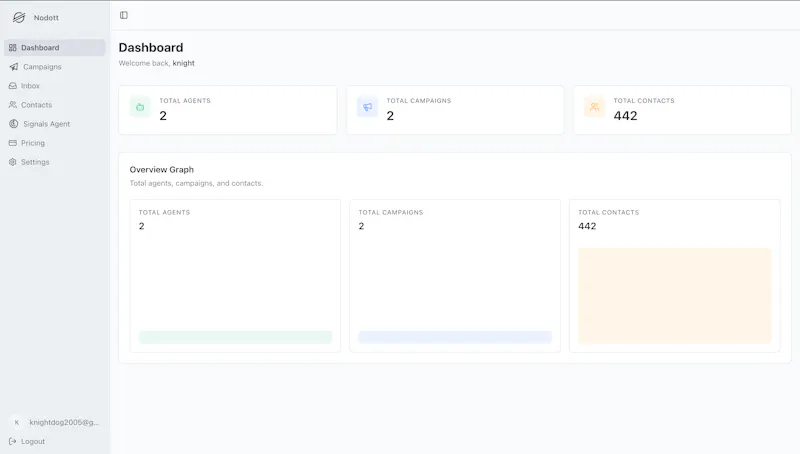Click TOTAL CONTACTS label in Overview Graph

[609, 212]
